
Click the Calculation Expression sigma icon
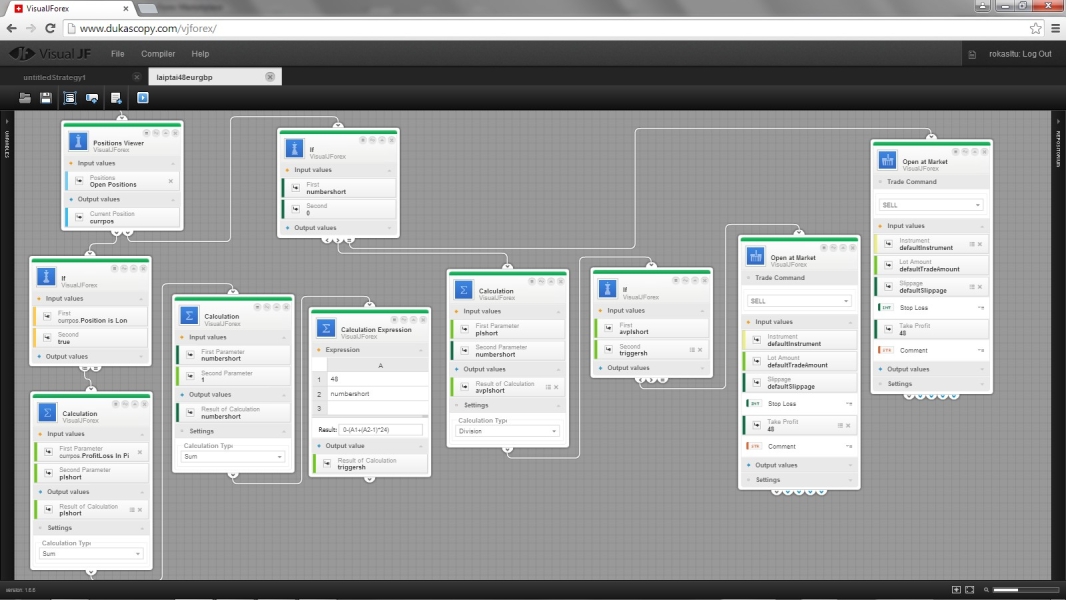(326, 328)
